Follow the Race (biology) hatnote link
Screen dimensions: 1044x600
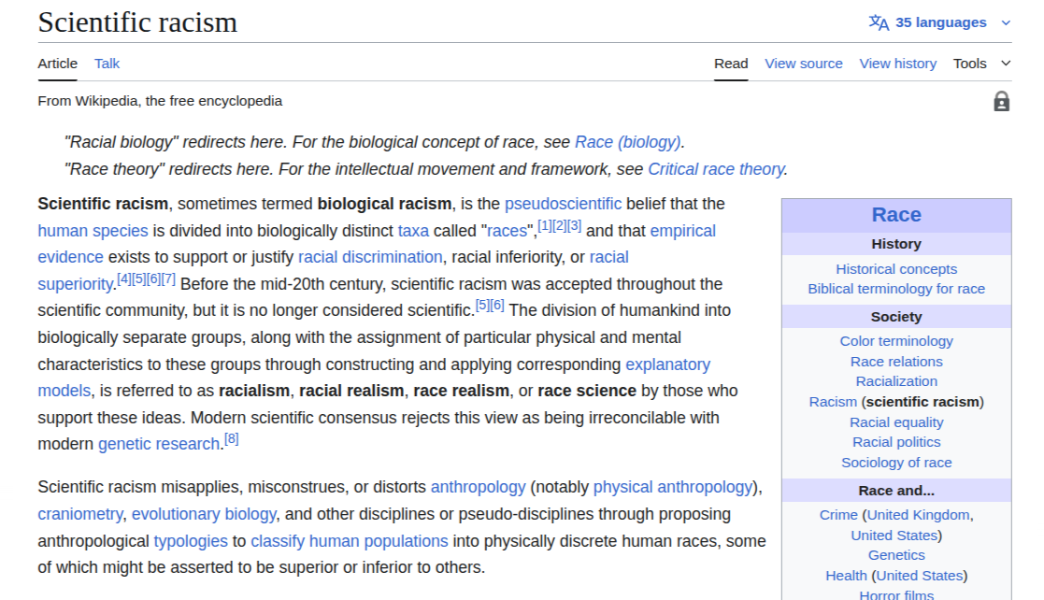tap(627, 142)
